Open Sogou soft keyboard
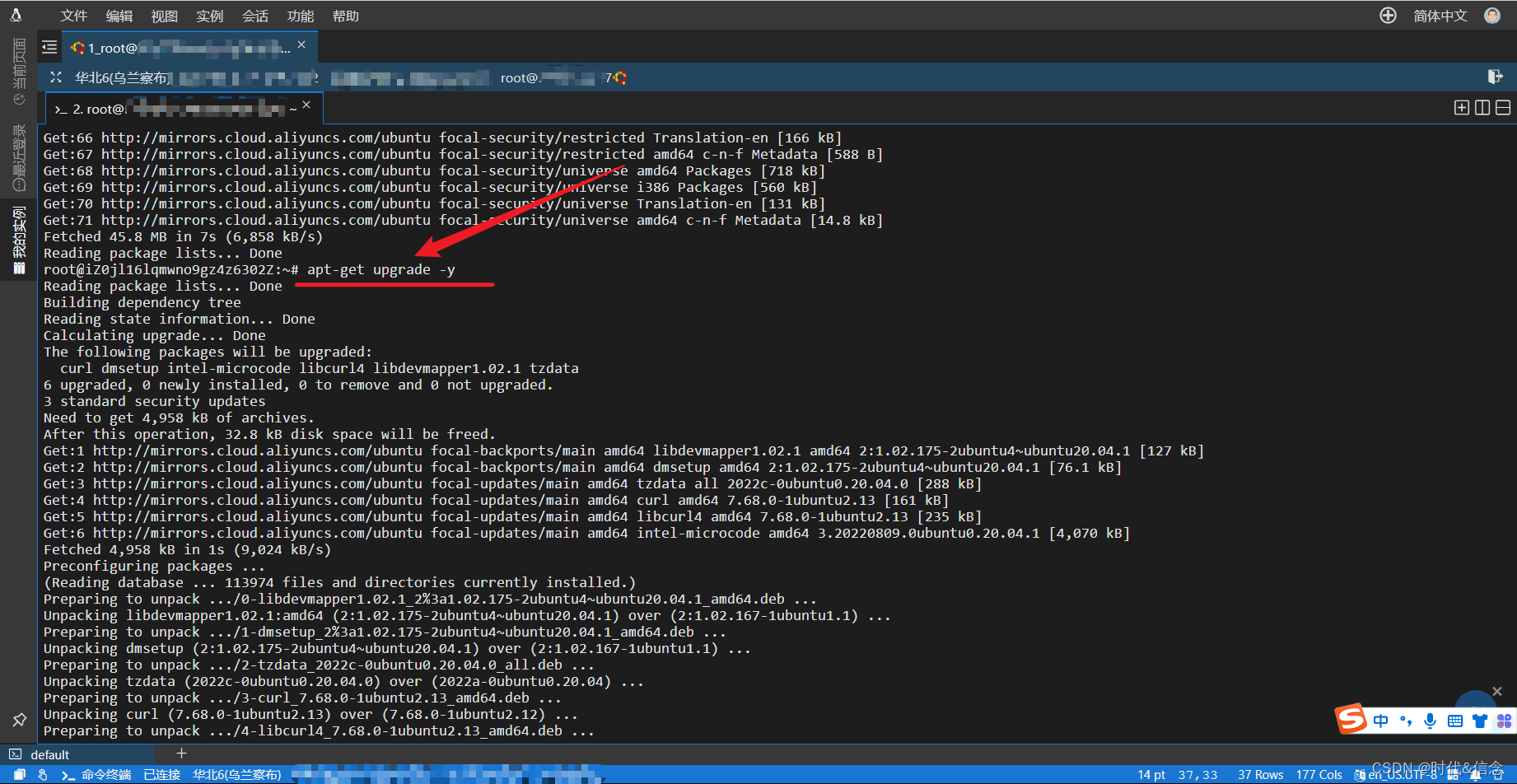1517x784 pixels. click(1455, 721)
